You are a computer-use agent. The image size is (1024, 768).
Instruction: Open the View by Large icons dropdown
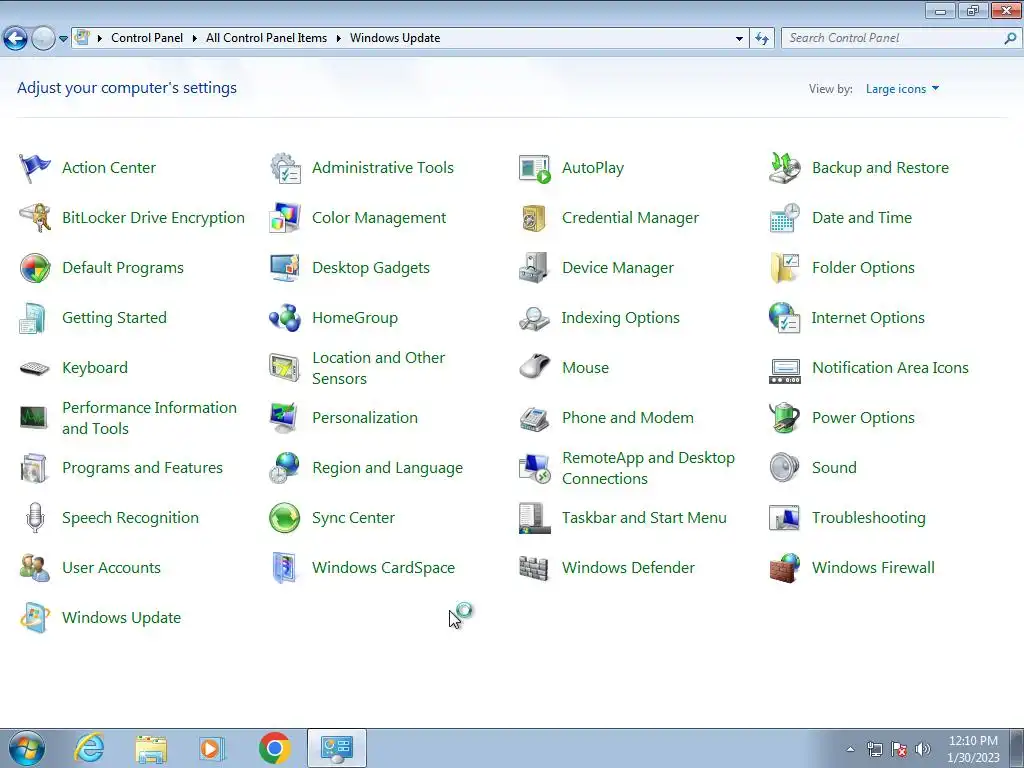[902, 89]
